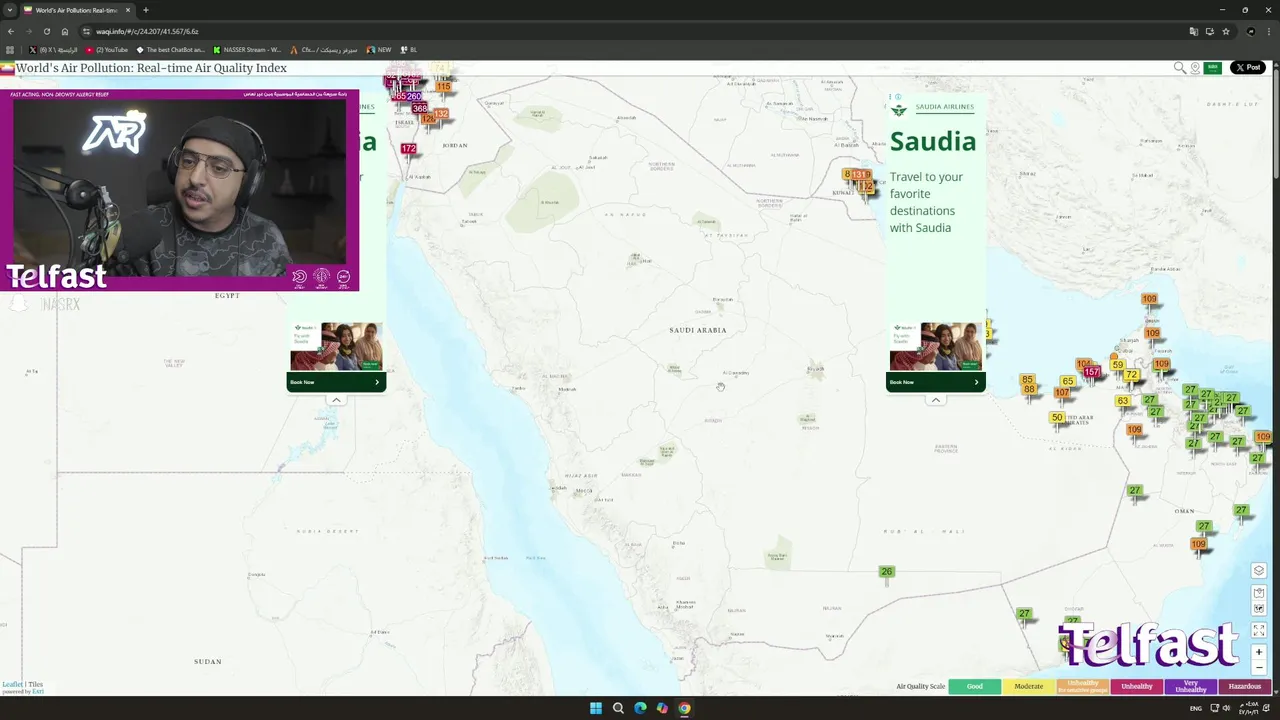Image resolution: width=1280 pixels, height=720 pixels.
Task: Open a new browser tab
Action: tap(146, 10)
